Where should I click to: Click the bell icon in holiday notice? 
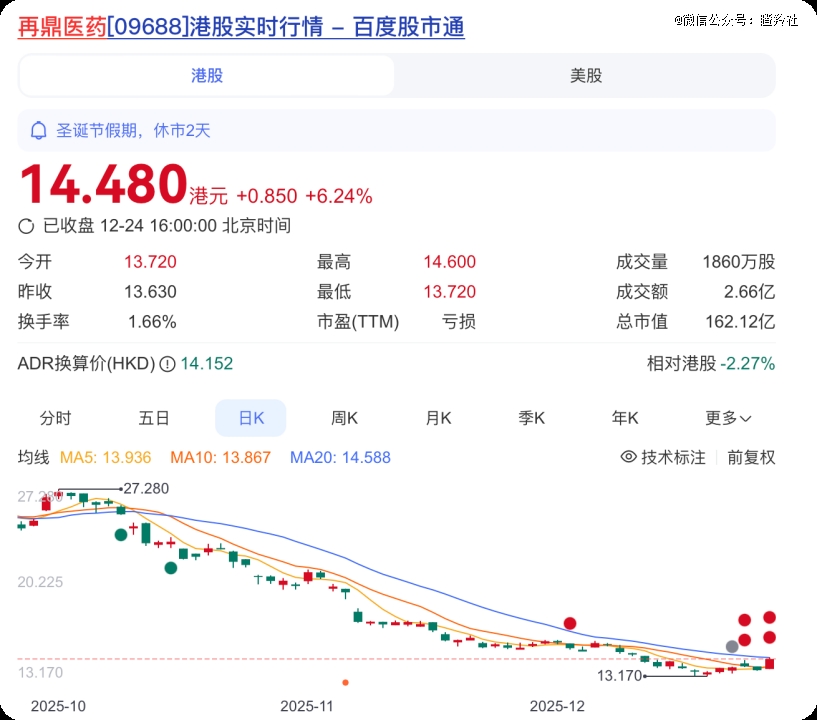coord(39,130)
